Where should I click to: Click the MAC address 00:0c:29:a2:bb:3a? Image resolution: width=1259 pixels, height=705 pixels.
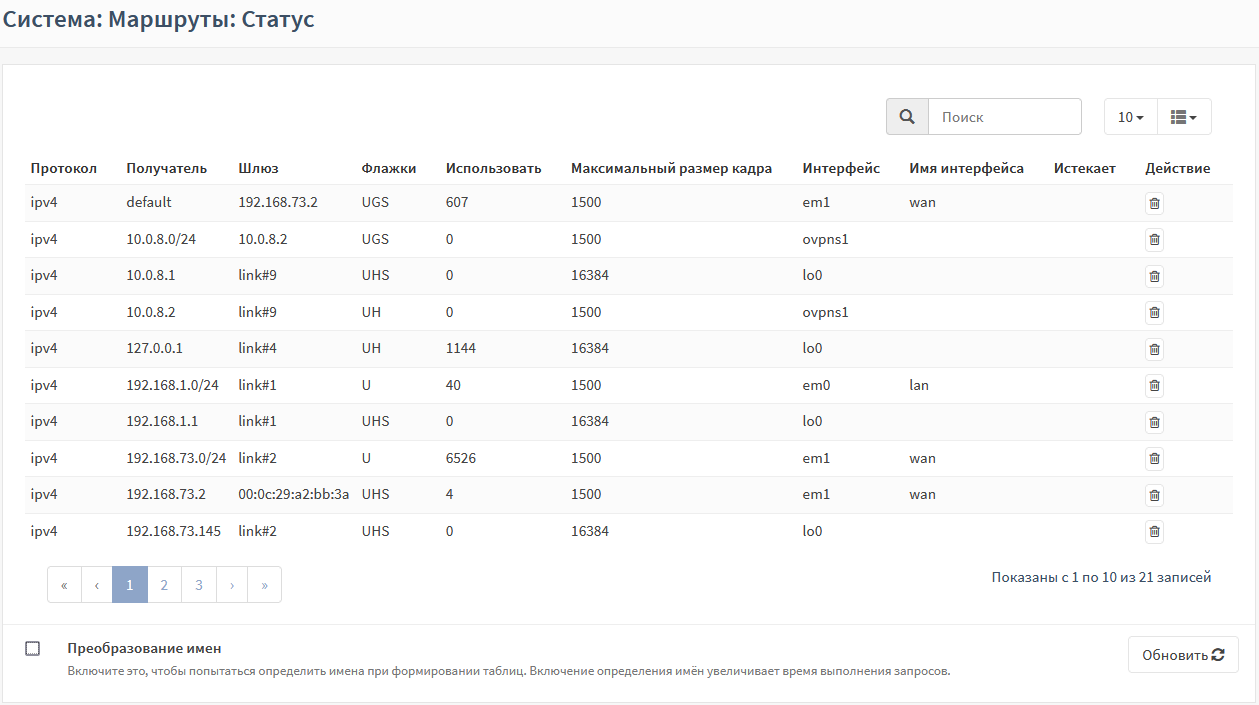point(294,494)
